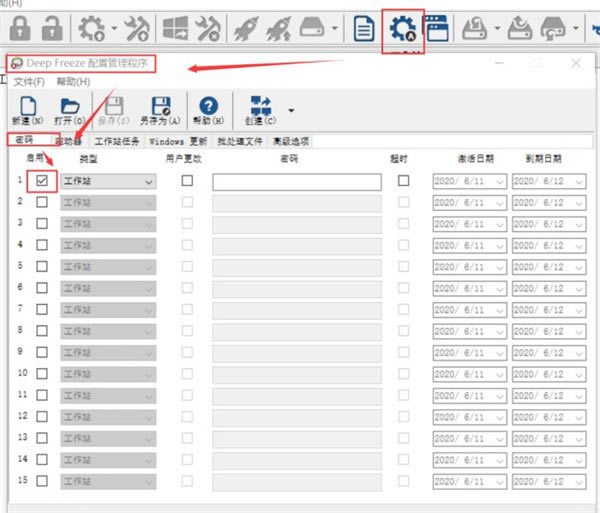The image size is (600, 513).
Task: Click the wrench tools icon beside the gear
Action: 137,28
